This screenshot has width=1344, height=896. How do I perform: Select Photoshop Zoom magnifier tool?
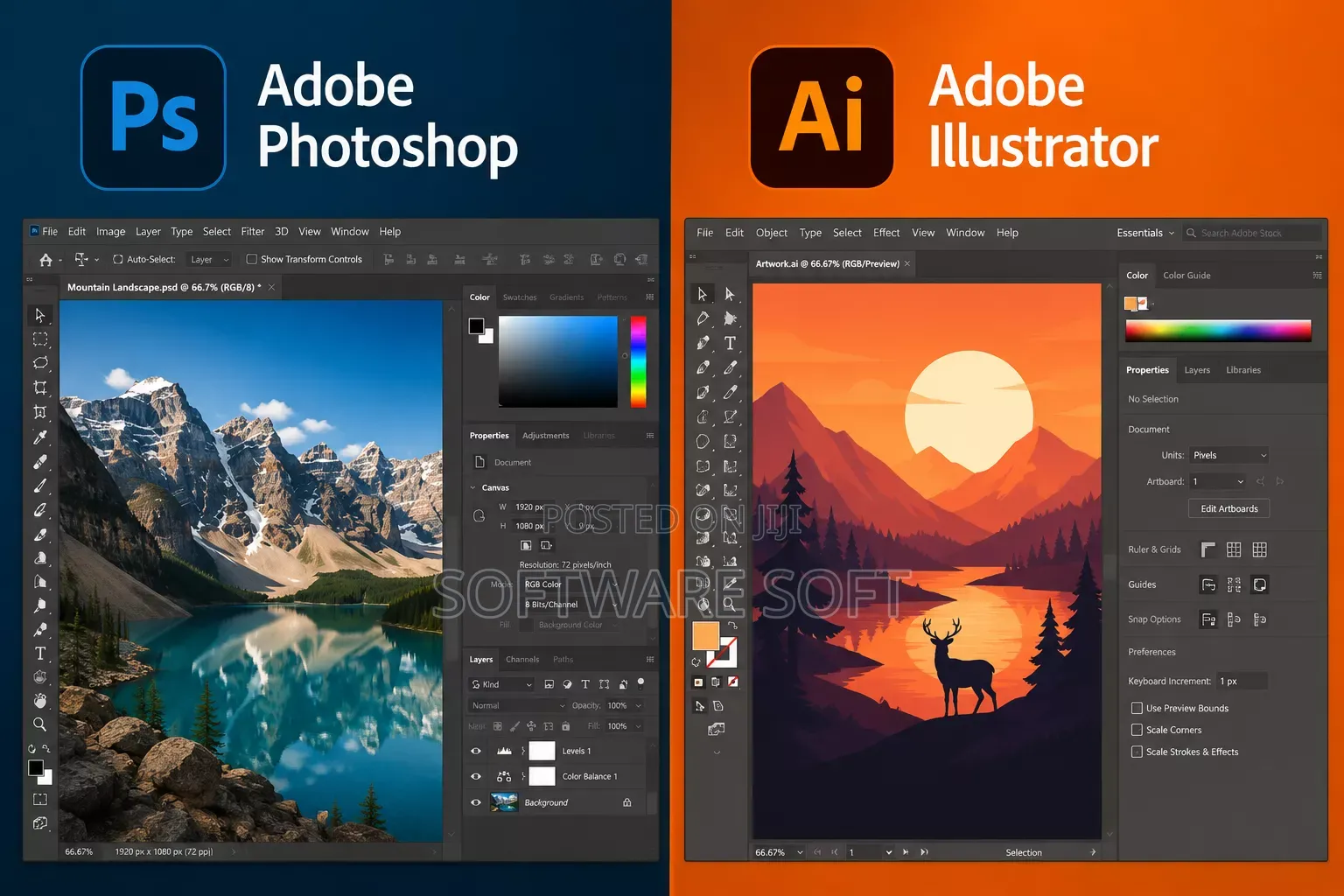[x=40, y=724]
